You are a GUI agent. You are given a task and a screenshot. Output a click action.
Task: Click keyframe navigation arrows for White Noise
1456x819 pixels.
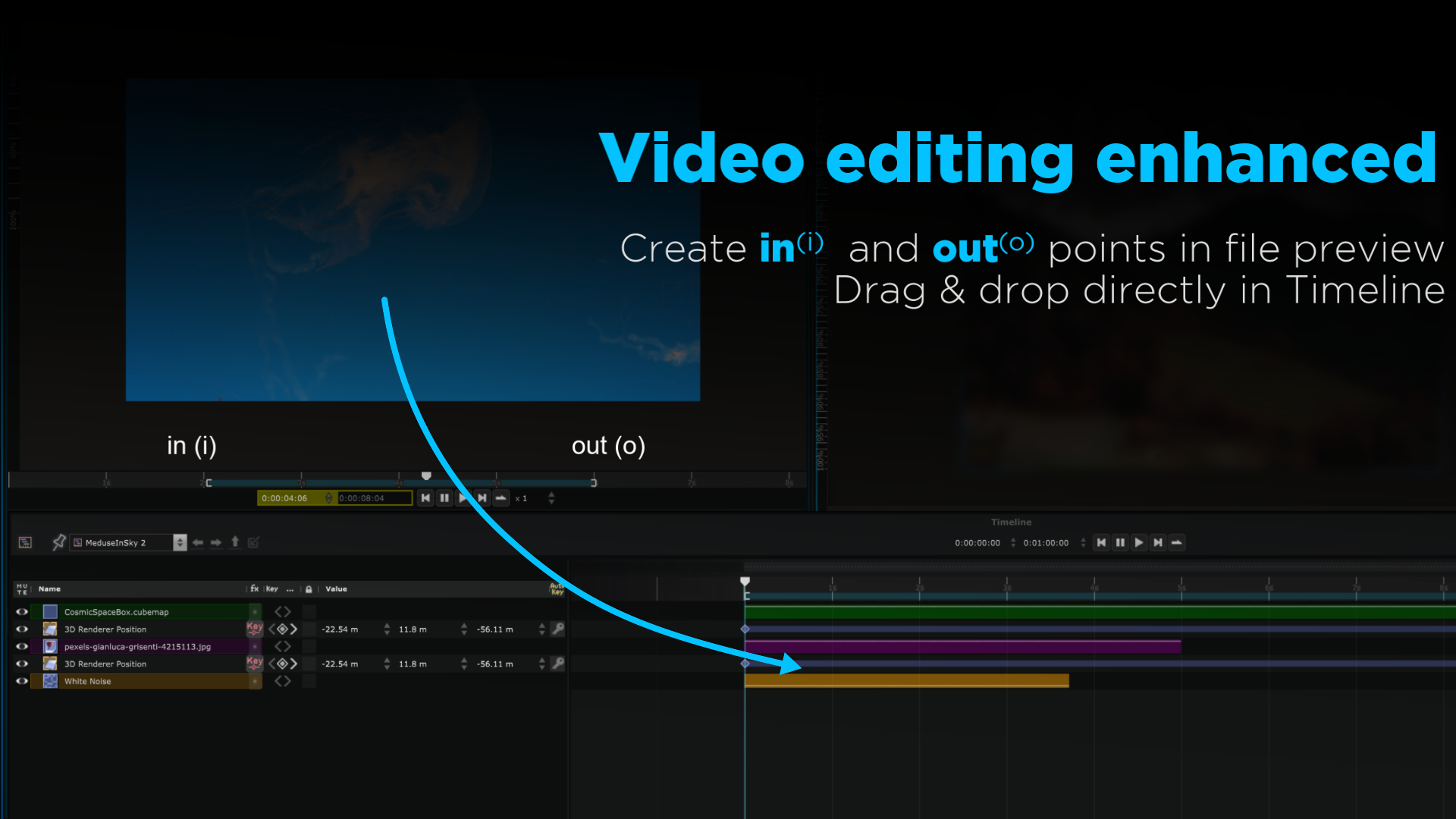click(282, 681)
